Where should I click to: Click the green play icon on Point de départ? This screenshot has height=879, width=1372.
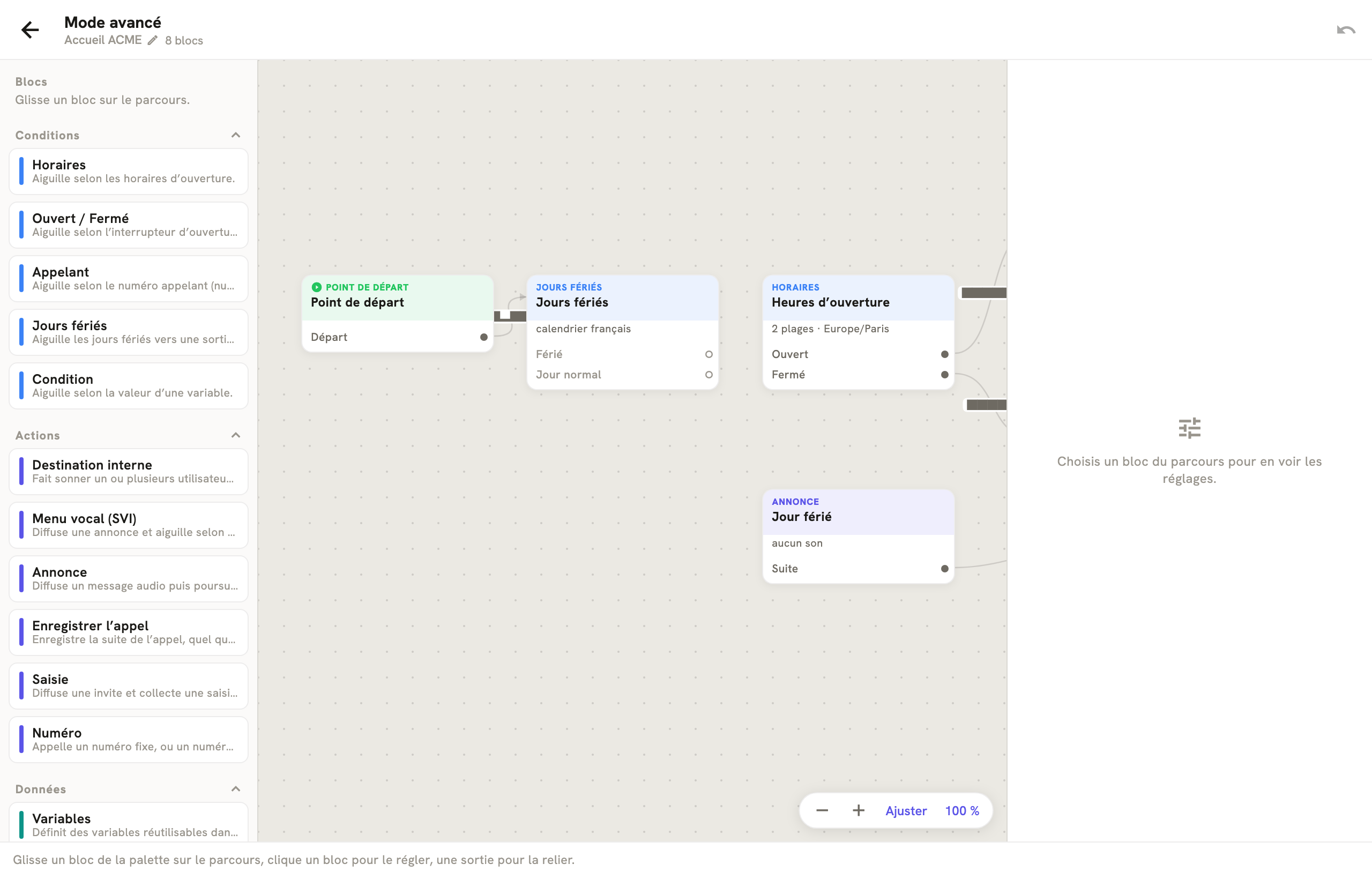pos(316,287)
